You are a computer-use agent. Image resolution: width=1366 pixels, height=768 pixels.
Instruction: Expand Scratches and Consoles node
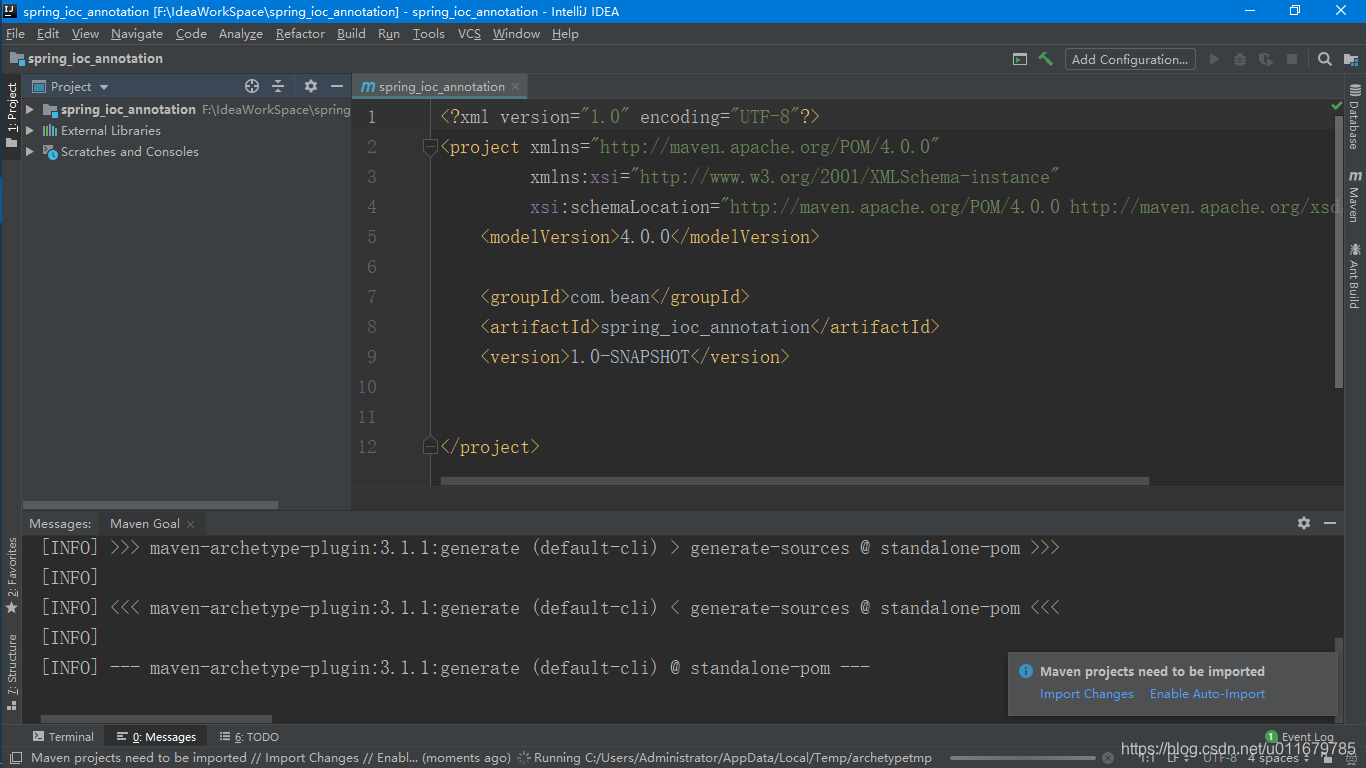pos(30,151)
